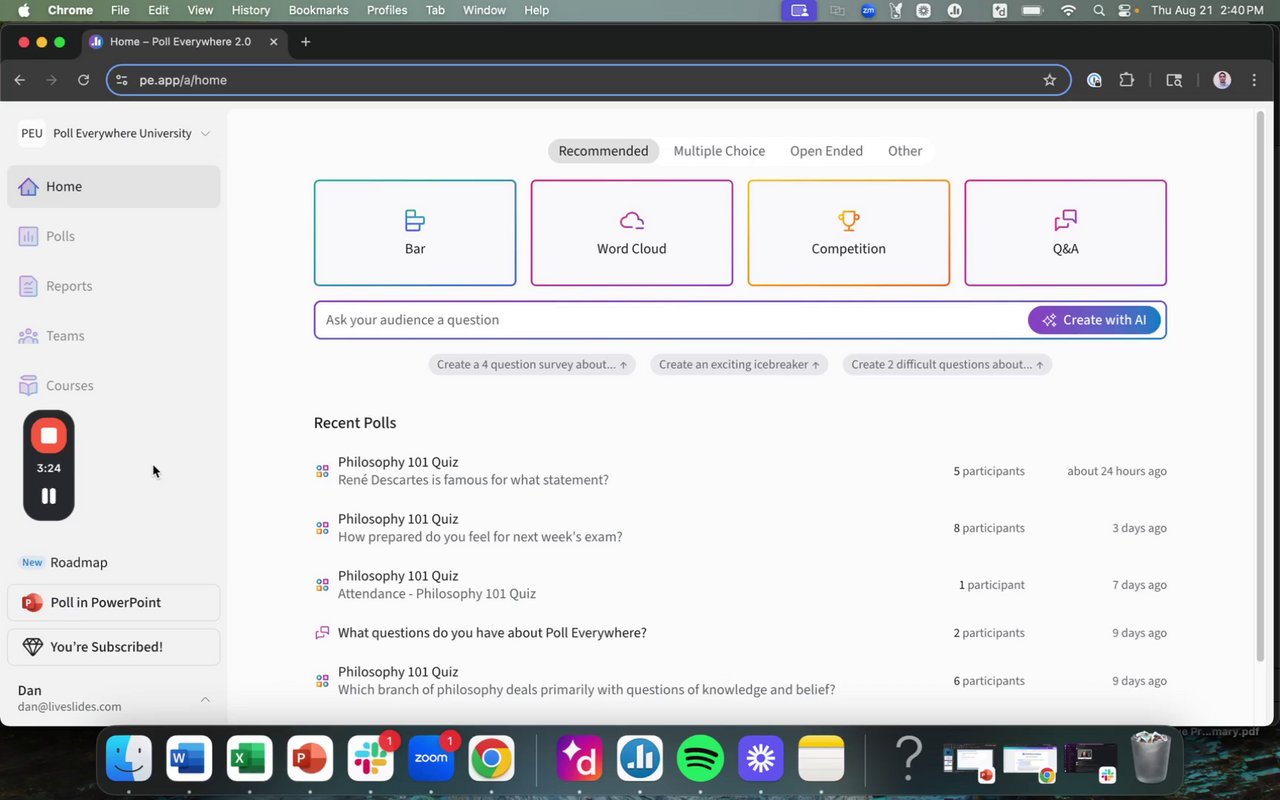The width and height of the screenshot is (1280, 800).
Task: Reload the page in Chrome
Action: (84, 80)
